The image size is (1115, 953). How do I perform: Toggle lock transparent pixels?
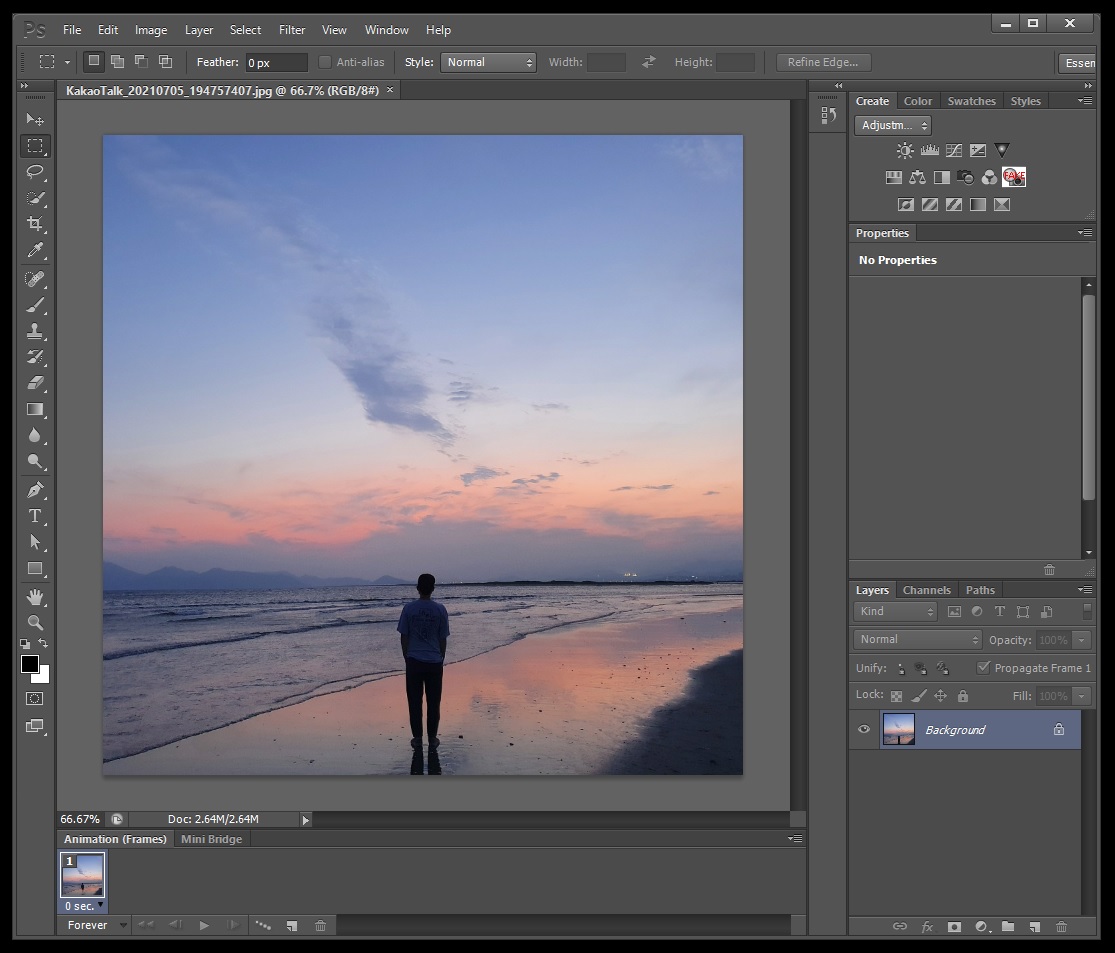[896, 696]
